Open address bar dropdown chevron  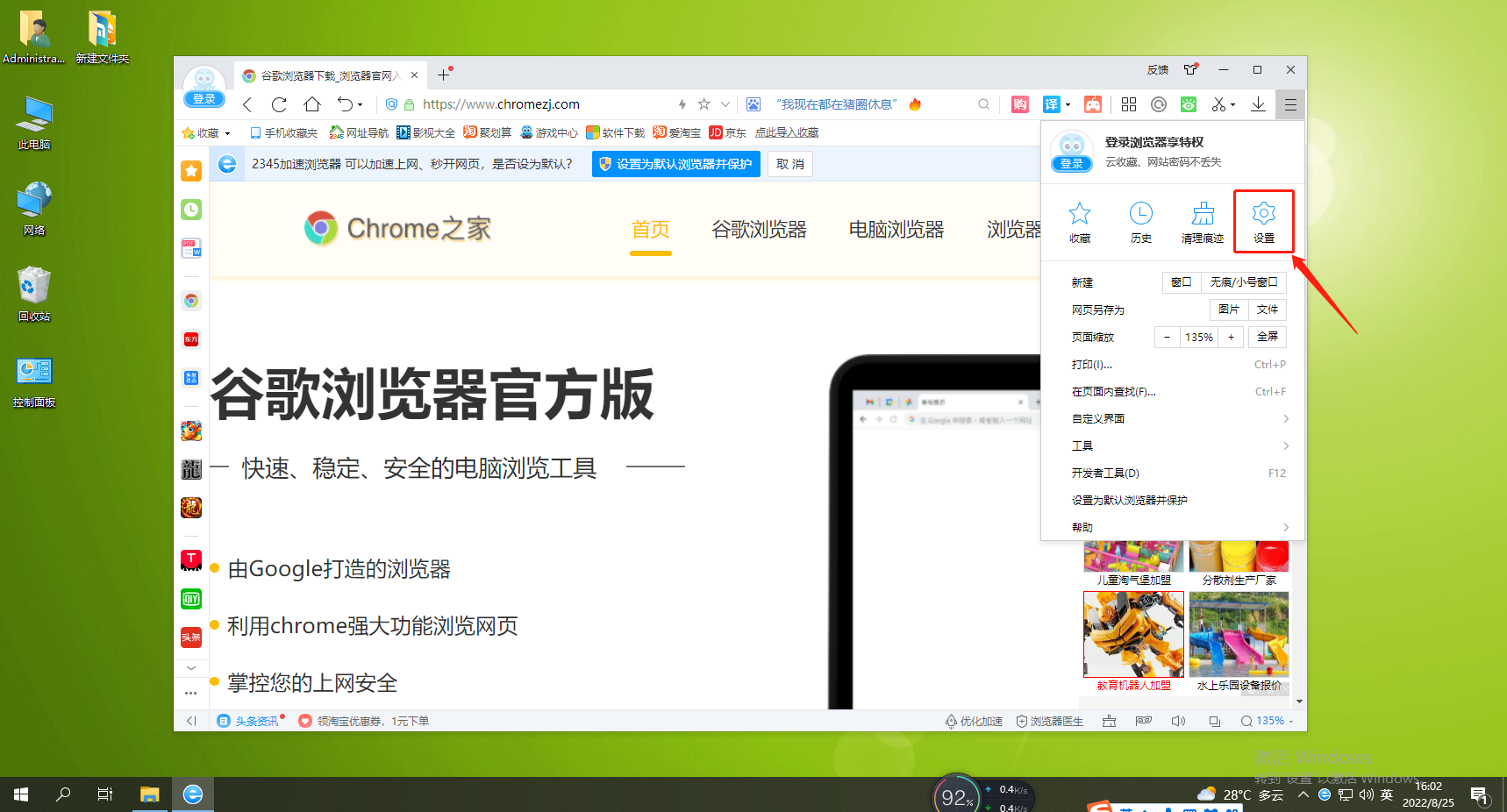click(x=725, y=104)
